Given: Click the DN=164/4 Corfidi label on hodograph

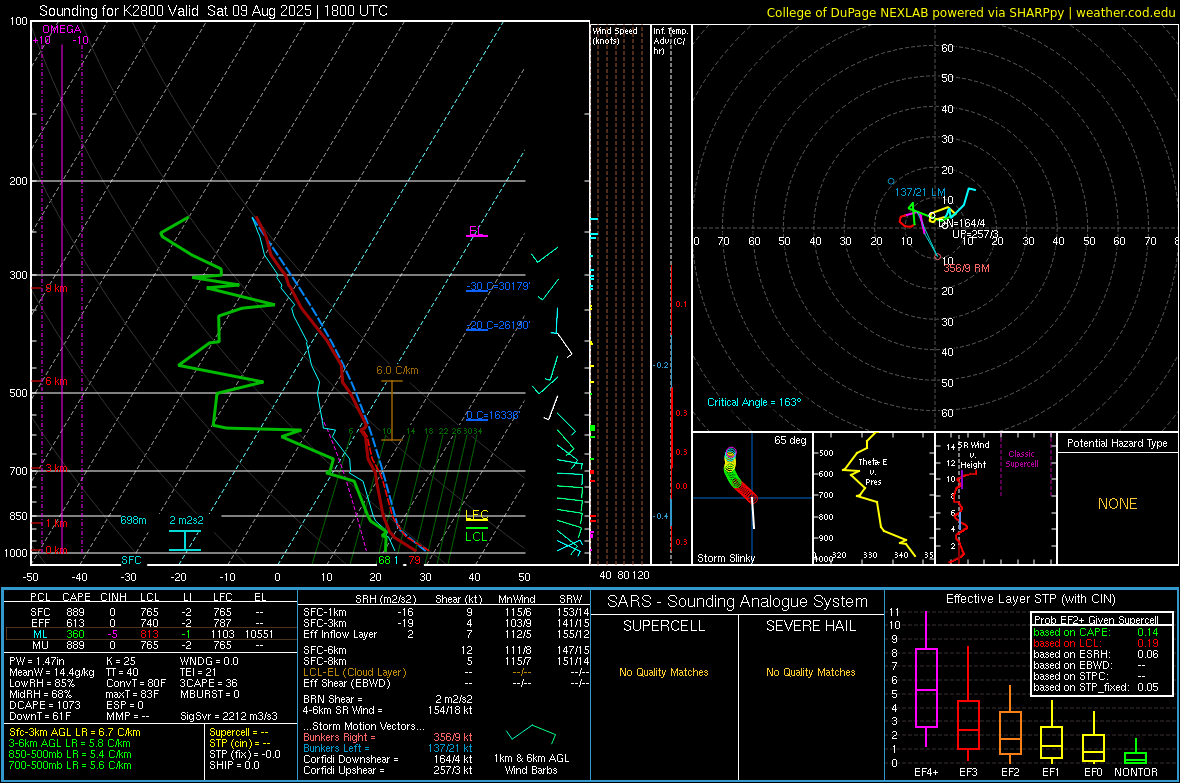Looking at the screenshot, I should tap(962, 224).
